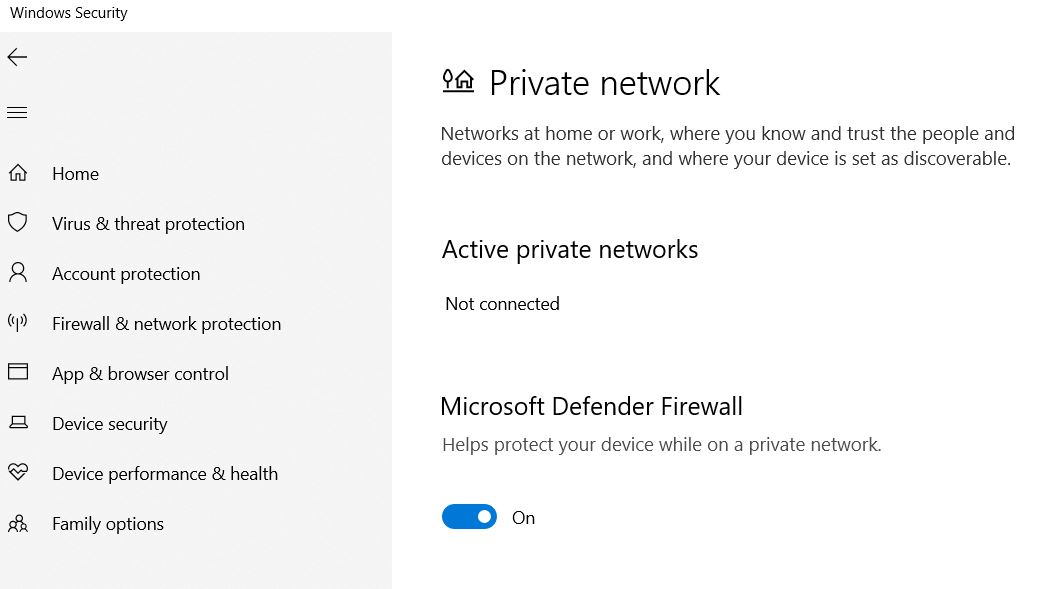Click the Home house icon

tap(18, 173)
